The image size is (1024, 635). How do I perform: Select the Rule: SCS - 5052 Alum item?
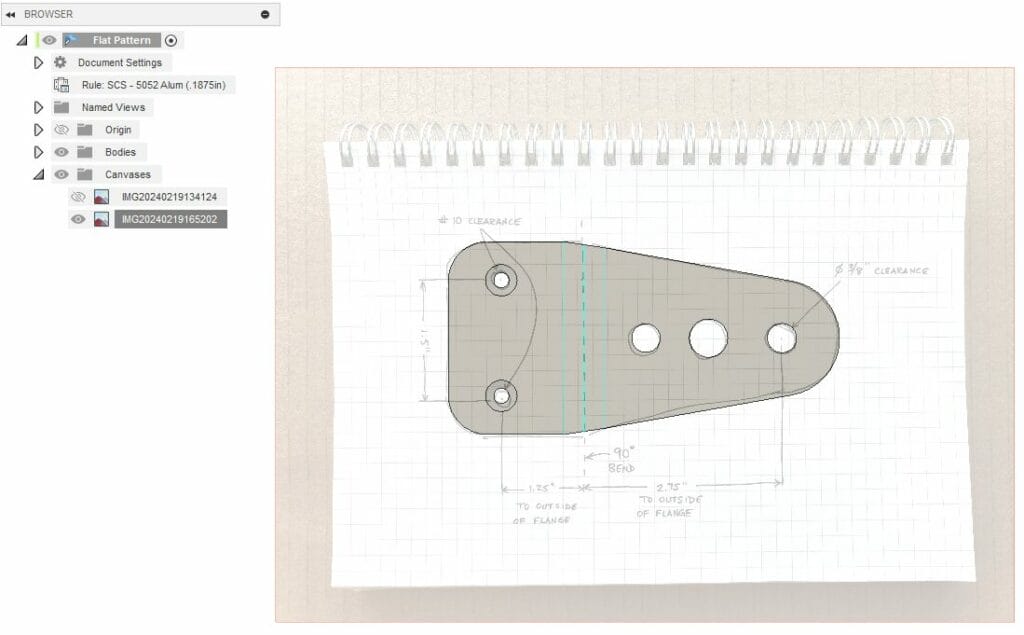[x=153, y=85]
